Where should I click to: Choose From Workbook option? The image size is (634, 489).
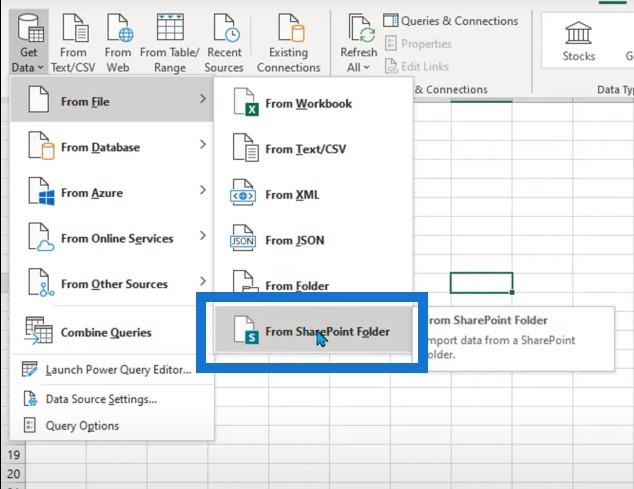point(308,104)
